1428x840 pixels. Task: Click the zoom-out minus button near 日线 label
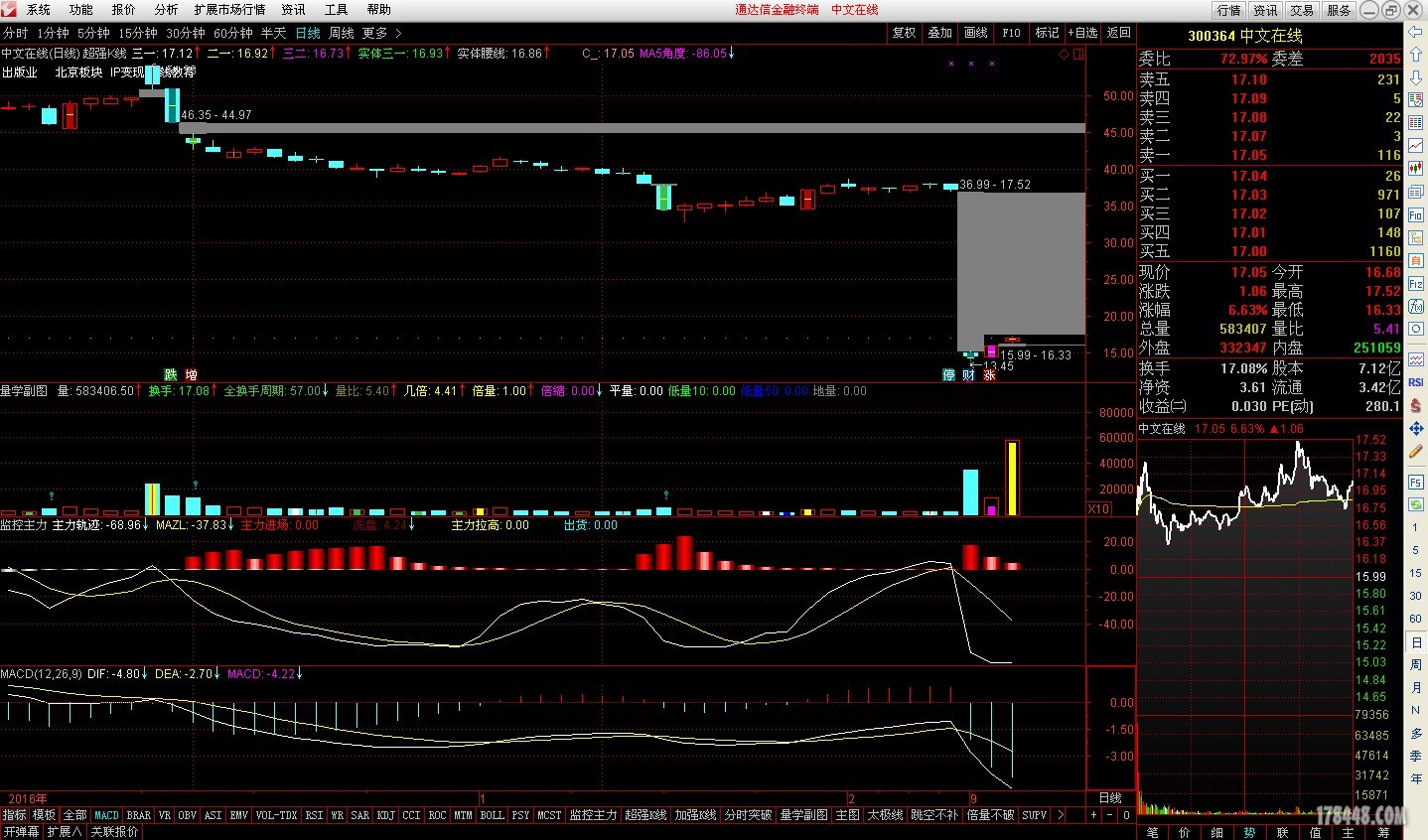point(1110,815)
